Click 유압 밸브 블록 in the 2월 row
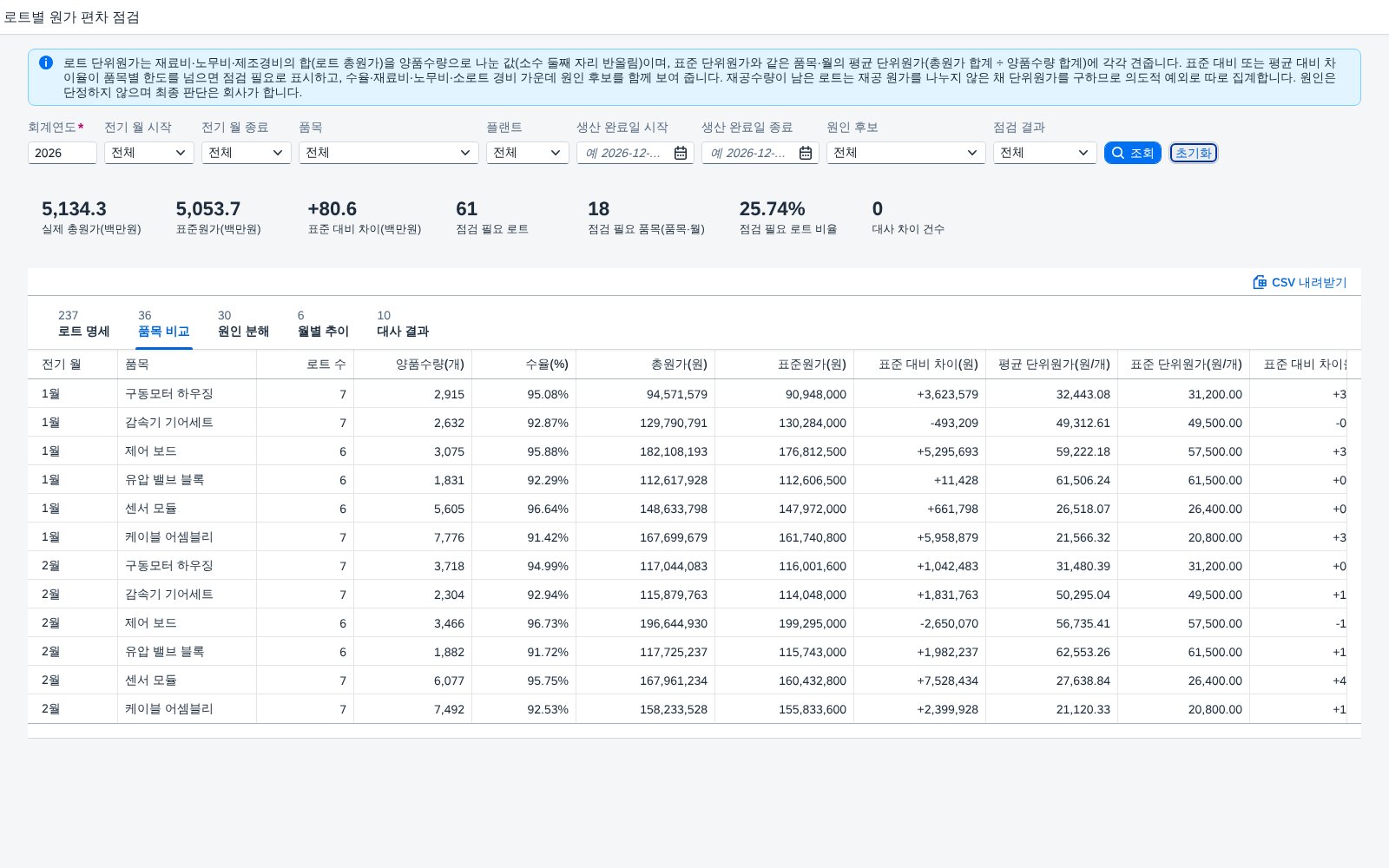Screen dimensions: 1389x868 pyautogui.click(x=165, y=652)
